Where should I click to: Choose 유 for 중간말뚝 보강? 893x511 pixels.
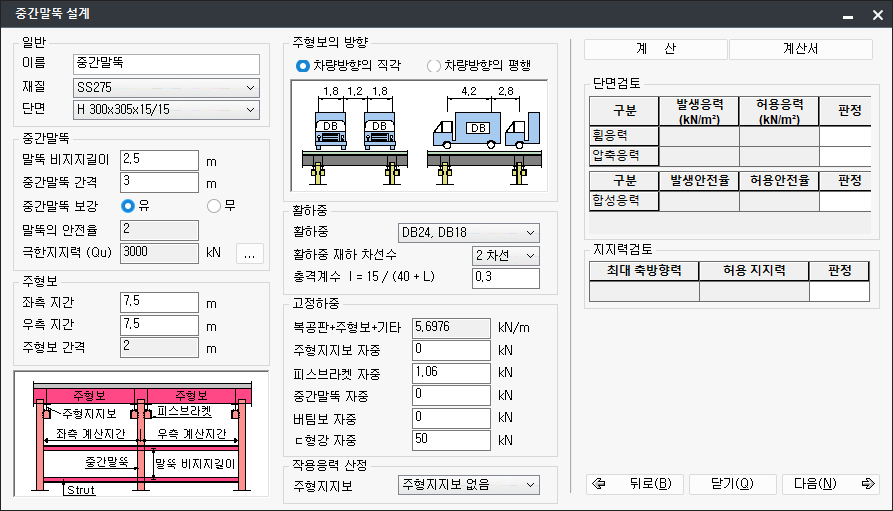[x=127, y=206]
